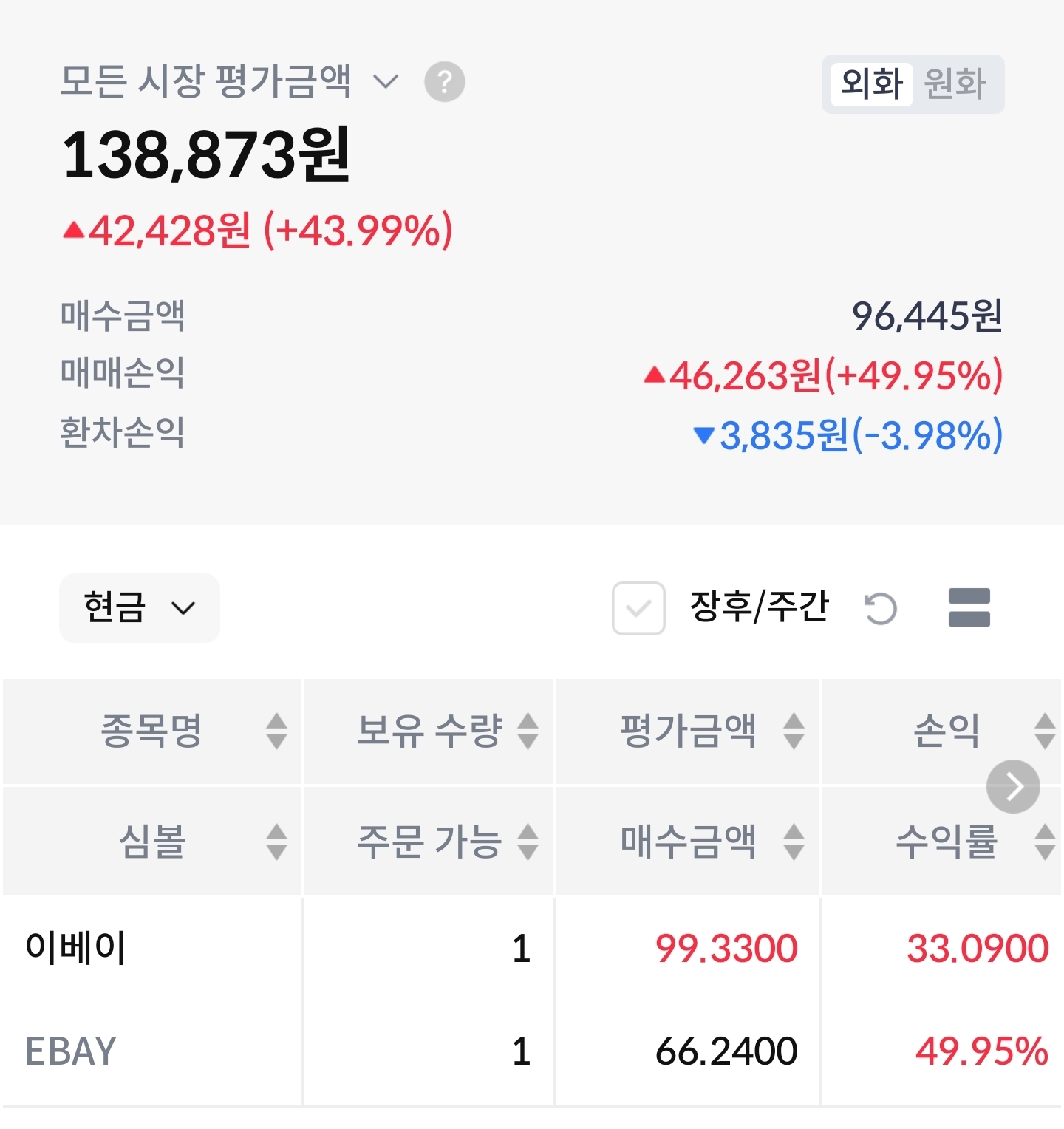Switch to 원화 currency display
1064x1129 pixels.
click(x=955, y=83)
